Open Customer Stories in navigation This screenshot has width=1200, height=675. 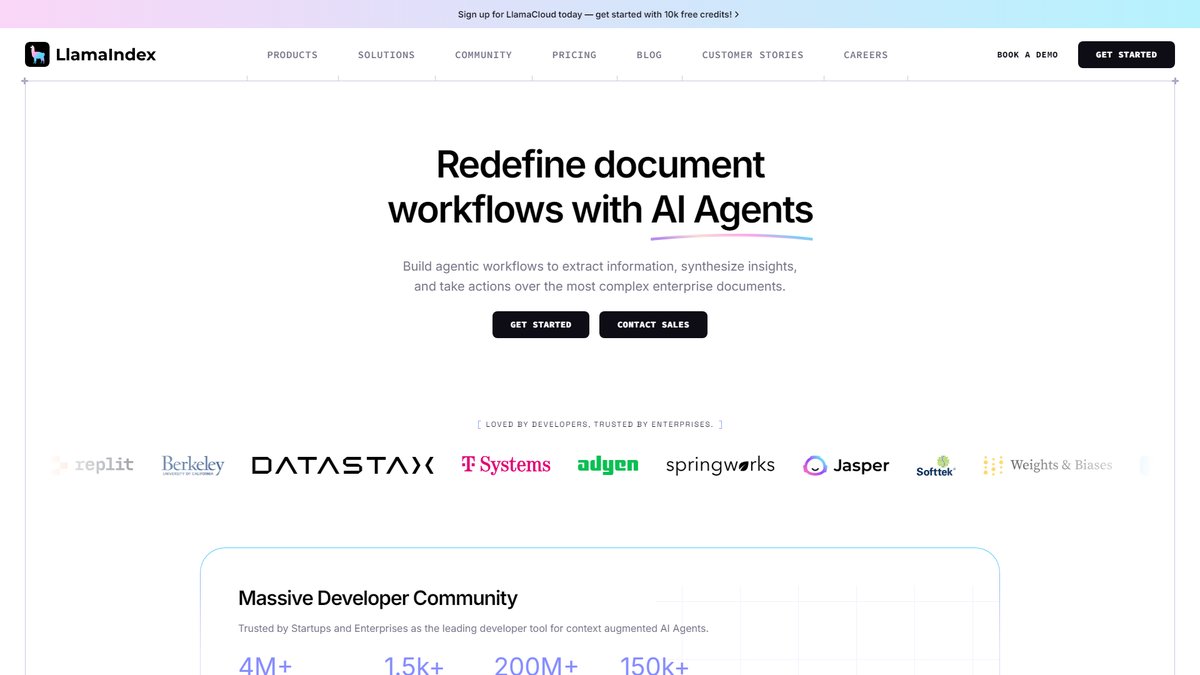click(753, 55)
